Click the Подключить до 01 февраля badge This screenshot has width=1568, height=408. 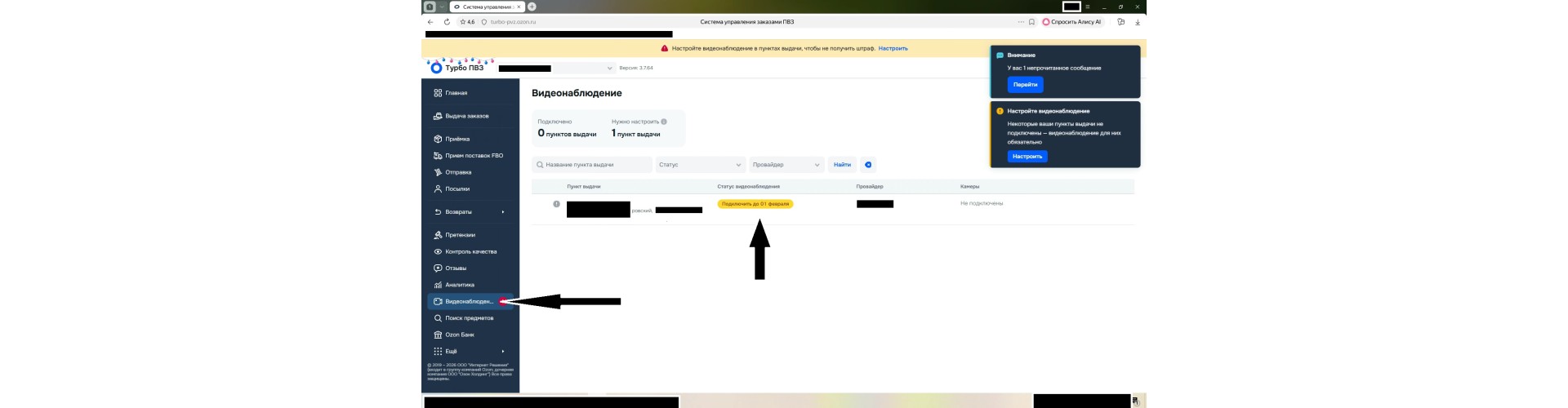click(x=755, y=204)
